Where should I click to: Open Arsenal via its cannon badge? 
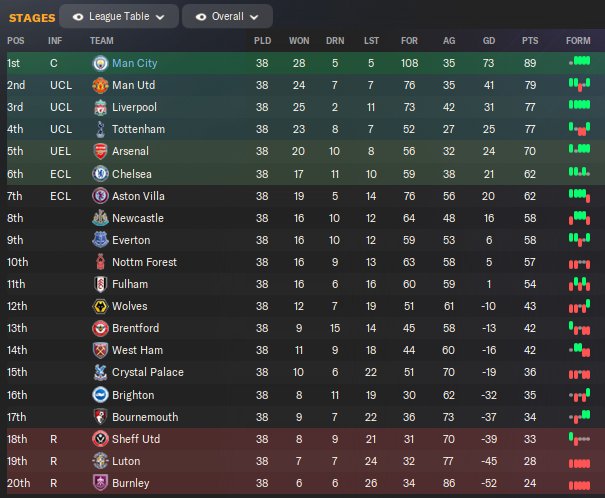(100, 151)
